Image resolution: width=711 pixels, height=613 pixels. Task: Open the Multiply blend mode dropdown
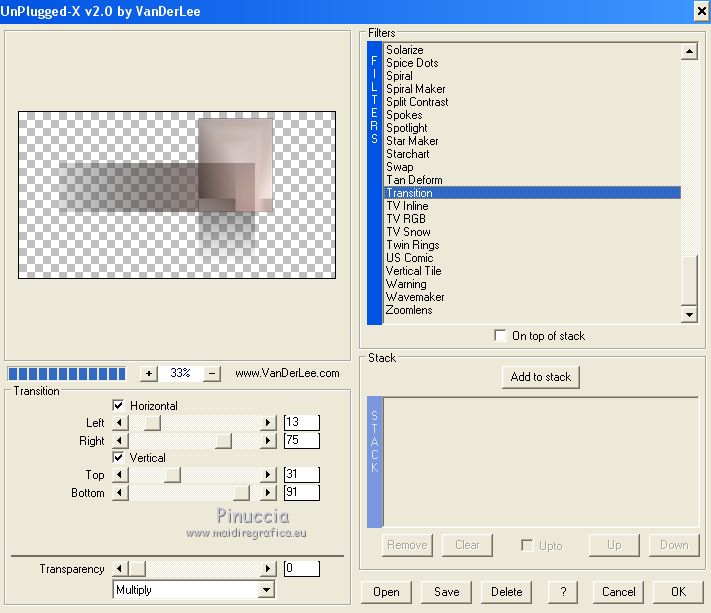[267, 590]
